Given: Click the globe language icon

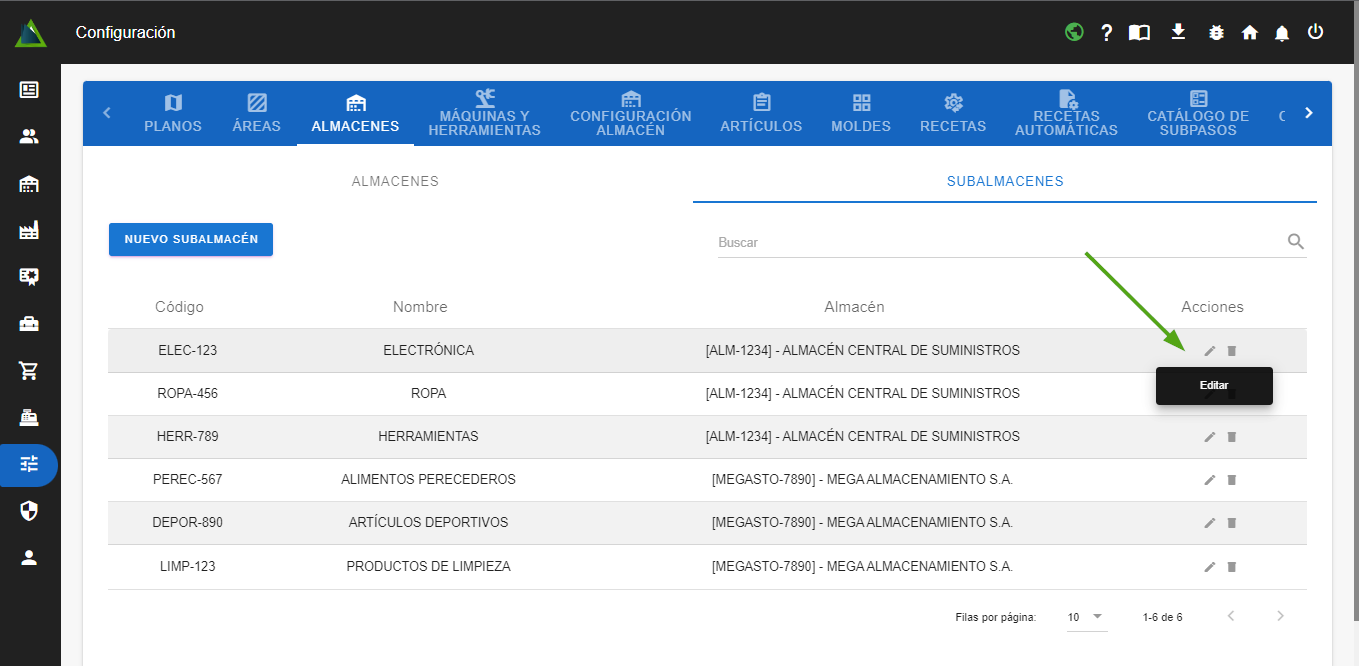Looking at the screenshot, I should click(1074, 32).
